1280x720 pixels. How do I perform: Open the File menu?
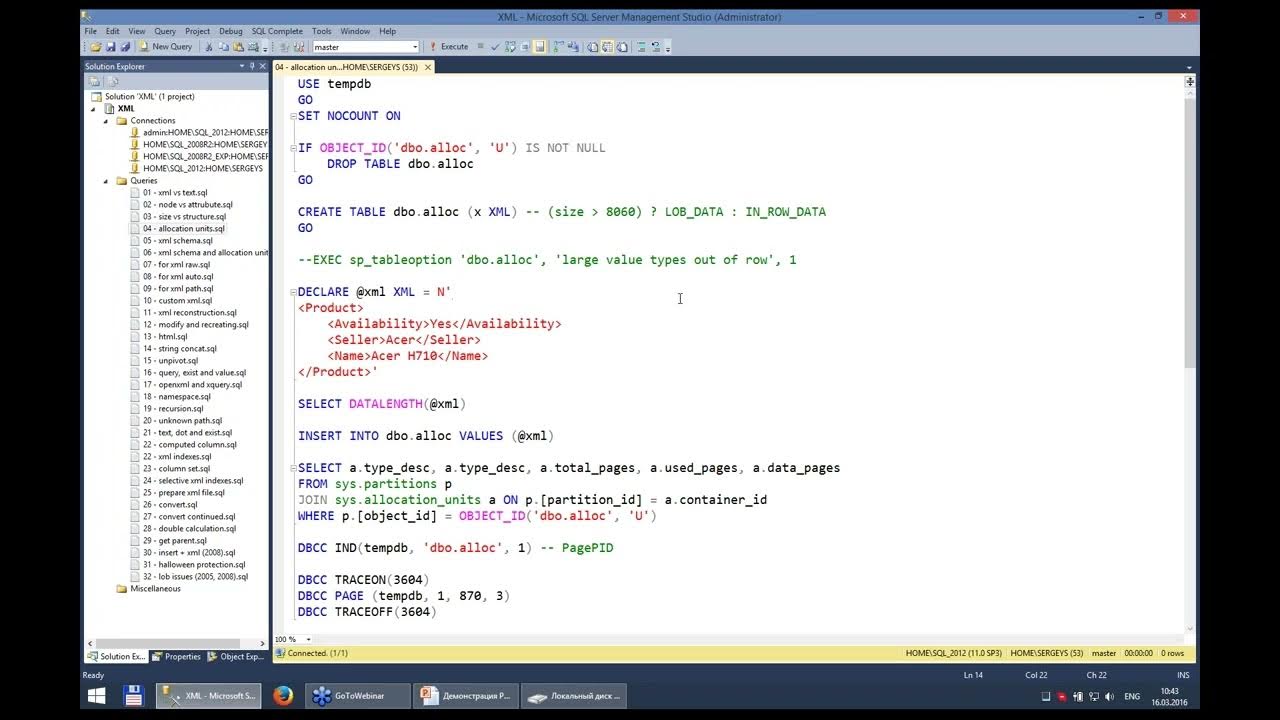coord(90,31)
